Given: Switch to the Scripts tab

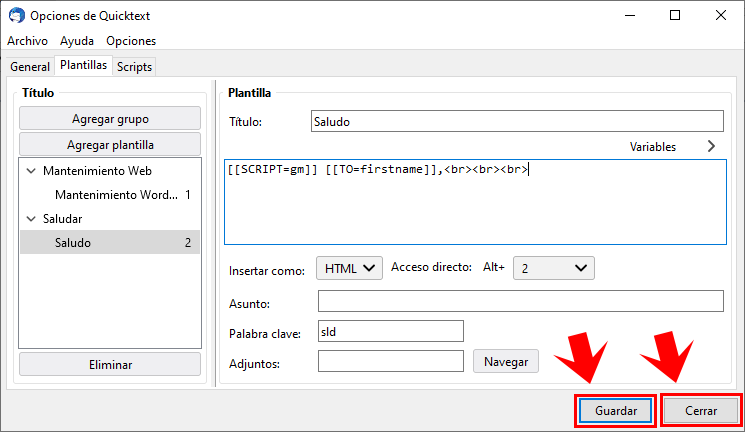Looking at the screenshot, I should click(134, 67).
